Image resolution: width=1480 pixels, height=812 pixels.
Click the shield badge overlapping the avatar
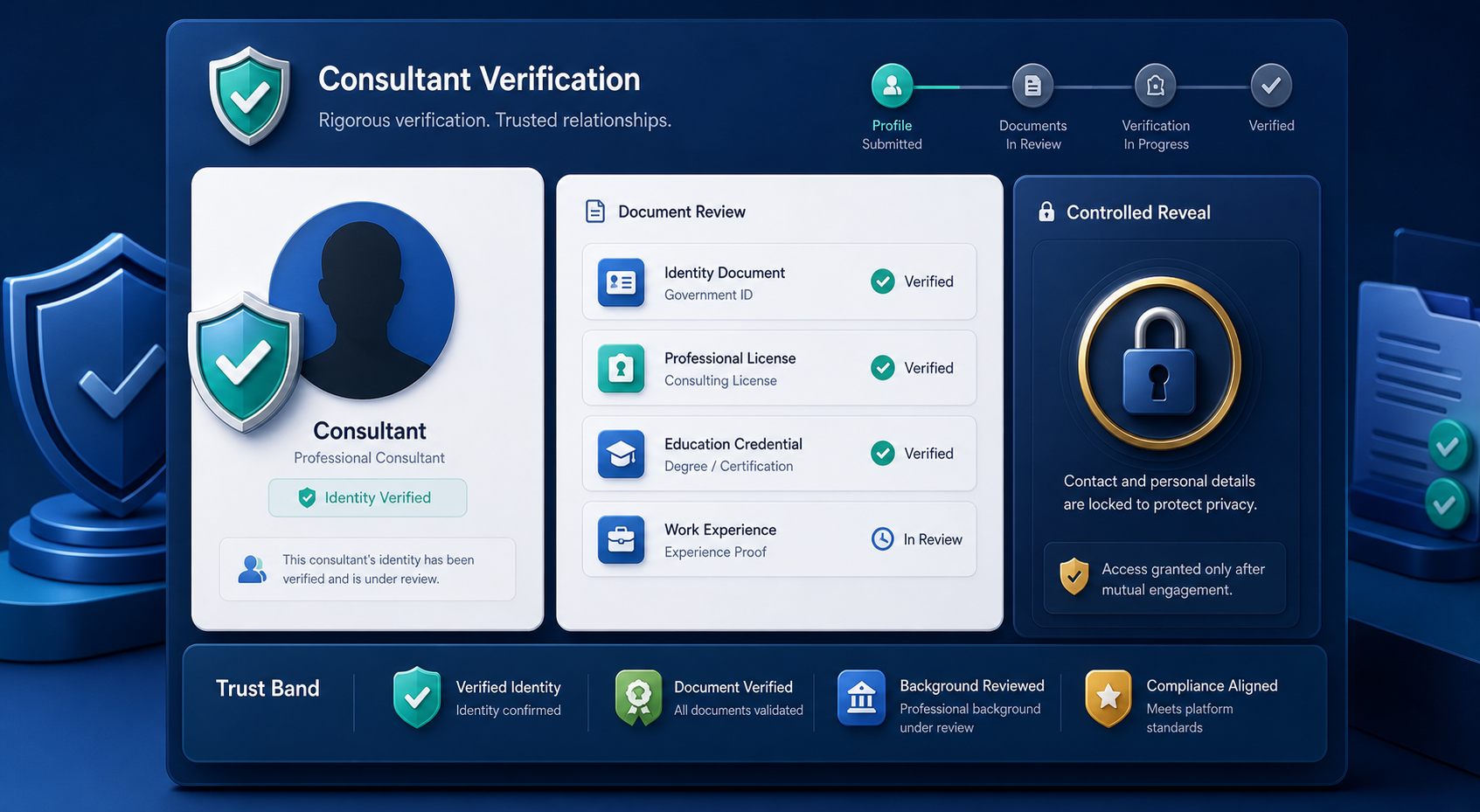point(245,362)
